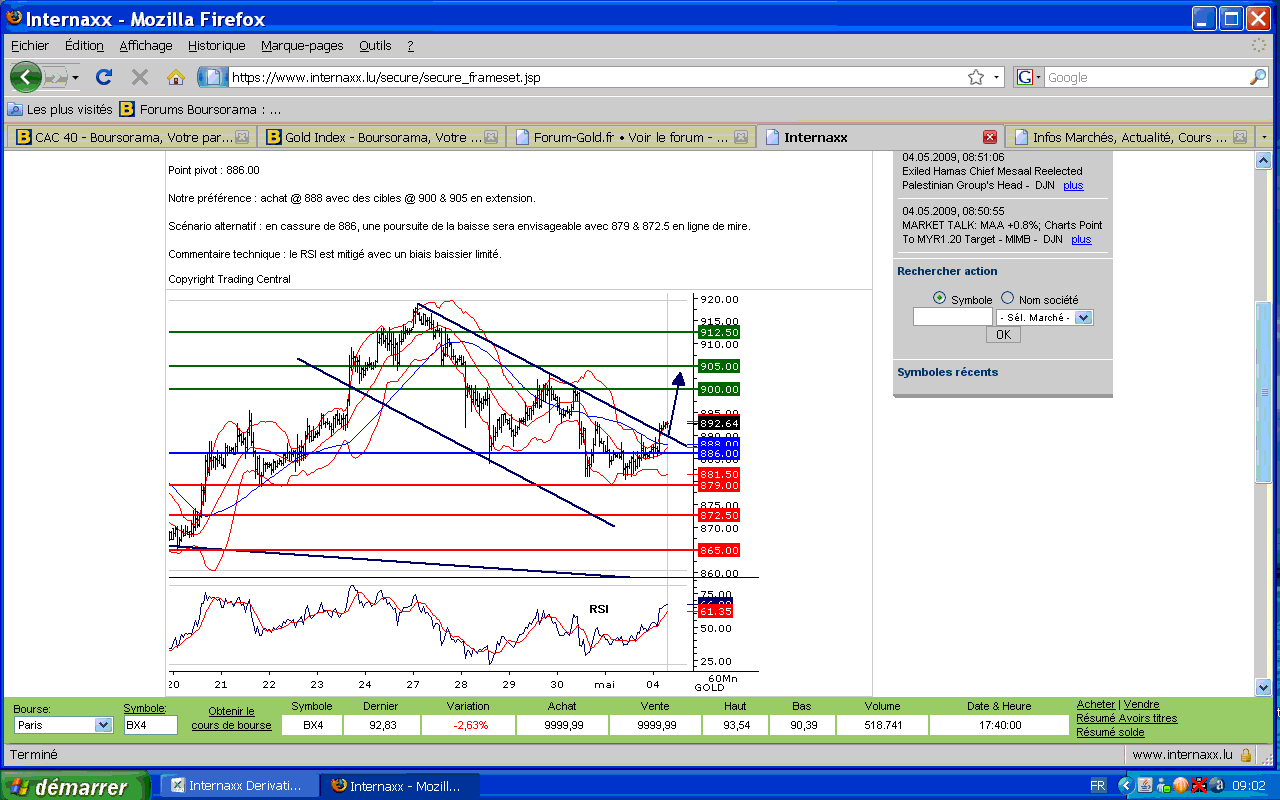Click inside the Google search field
Viewport: 1280px width, 800px height.
[1146, 77]
